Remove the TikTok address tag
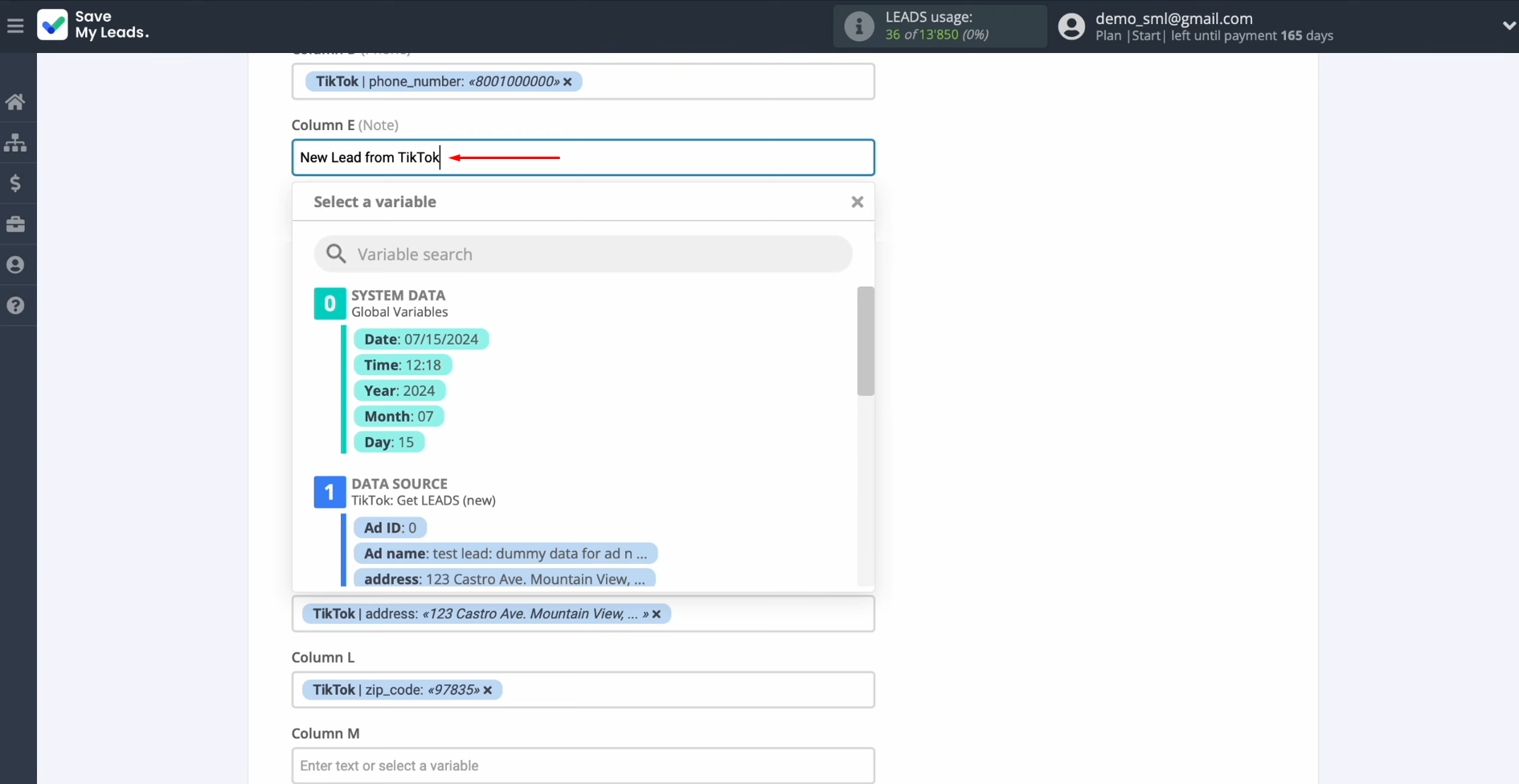1519x784 pixels. pos(657,615)
